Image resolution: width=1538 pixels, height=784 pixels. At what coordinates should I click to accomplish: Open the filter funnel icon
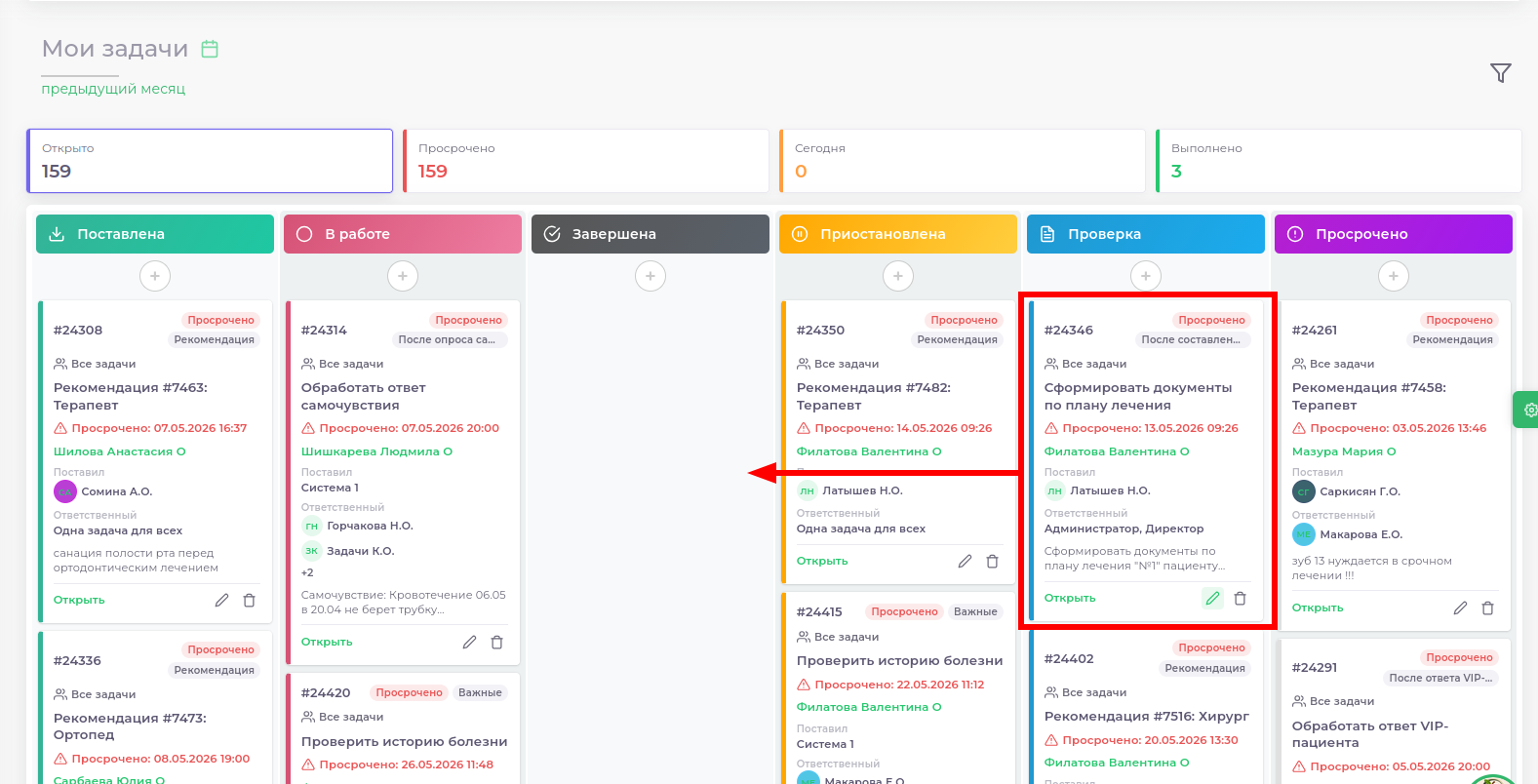[1501, 73]
